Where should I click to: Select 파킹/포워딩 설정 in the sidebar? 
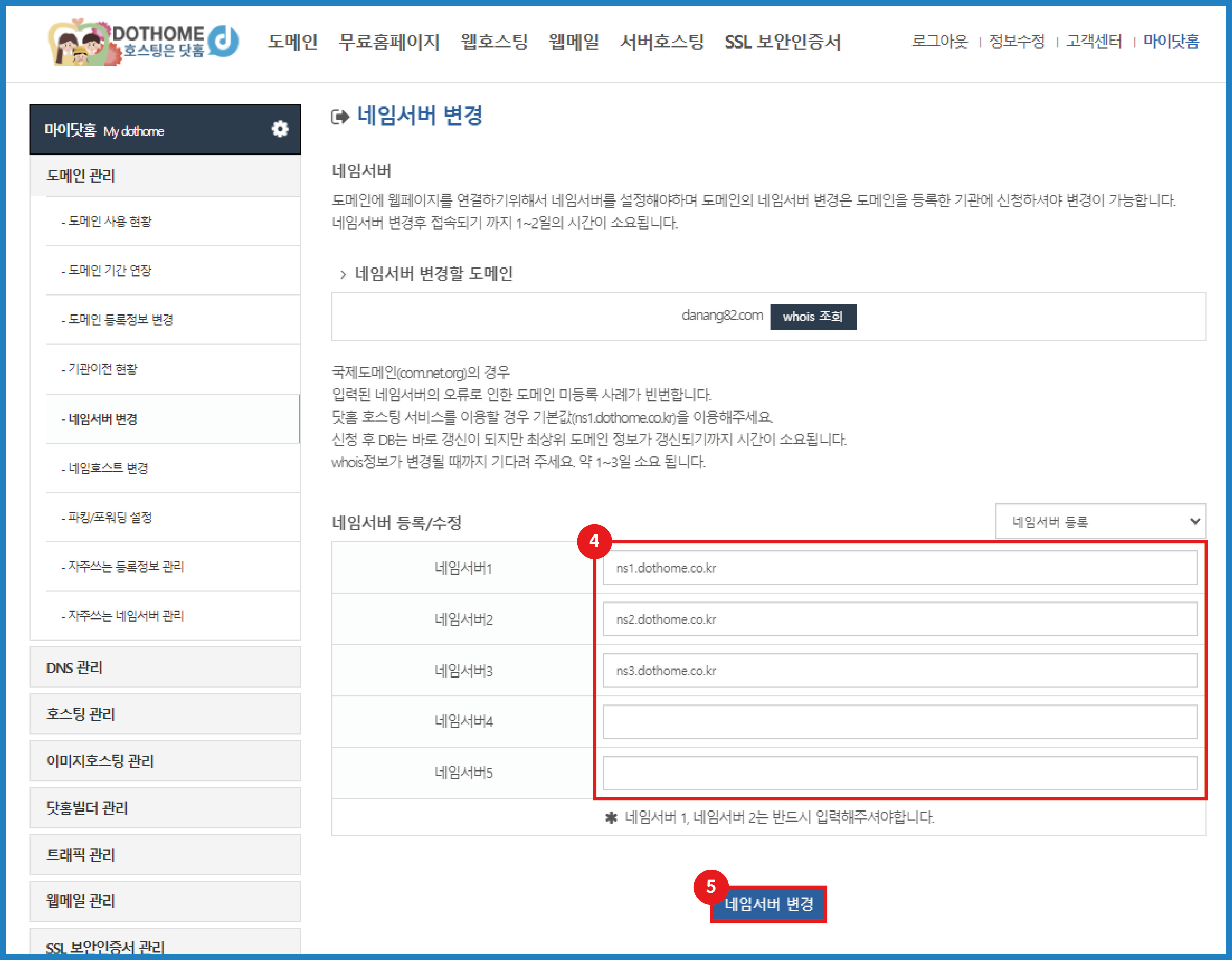click(x=107, y=518)
